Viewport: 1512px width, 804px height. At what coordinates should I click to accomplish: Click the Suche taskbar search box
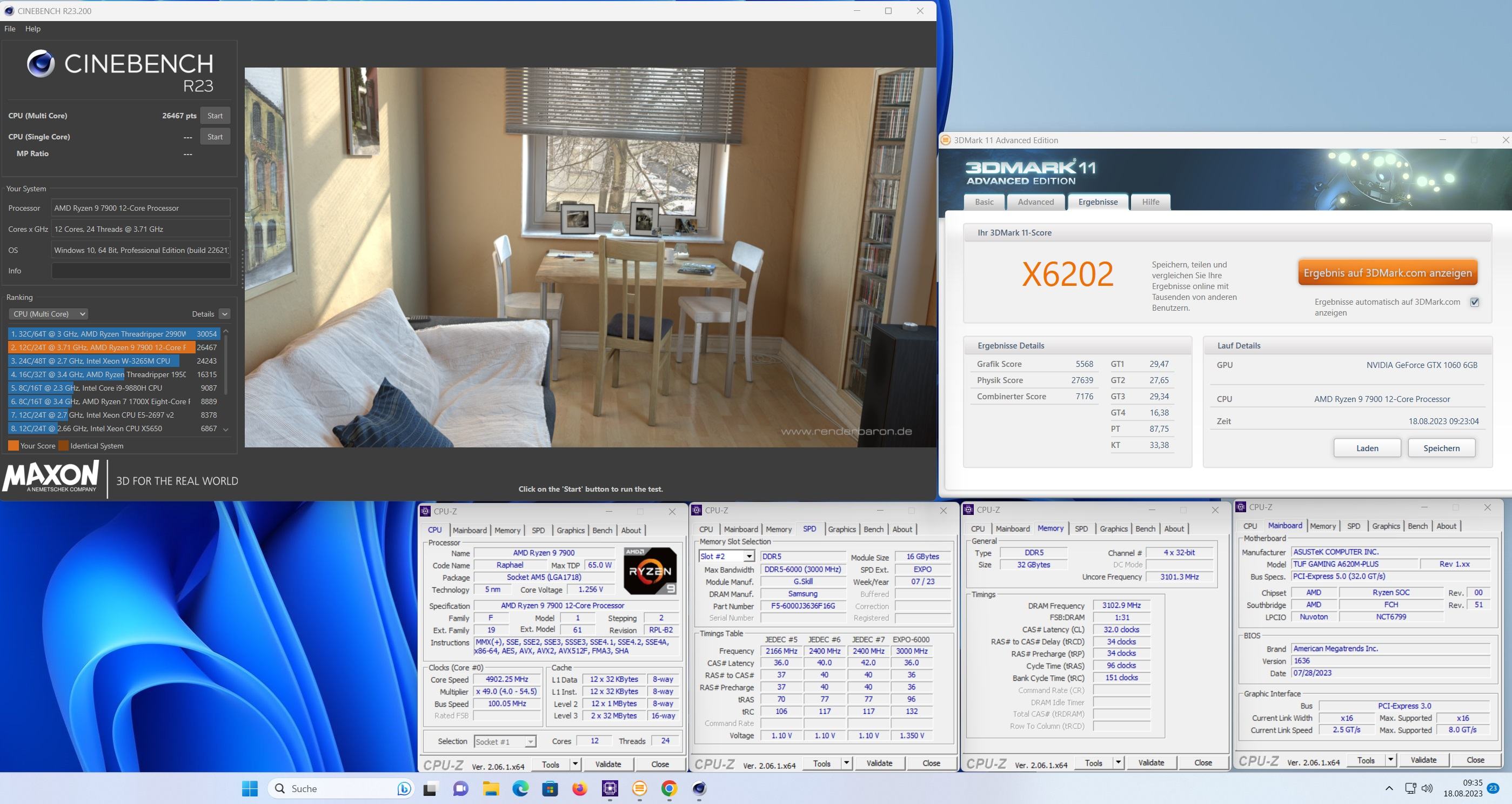(340, 788)
